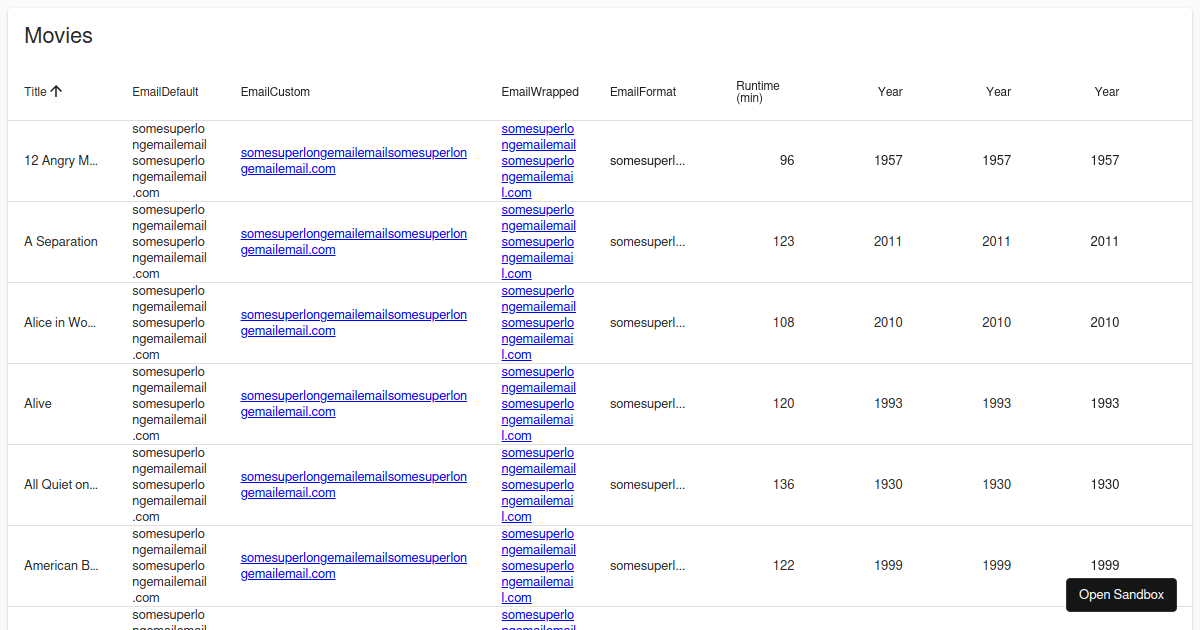Image resolution: width=1200 pixels, height=630 pixels.
Task: Sort by the first Year column header
Action: click(890, 91)
